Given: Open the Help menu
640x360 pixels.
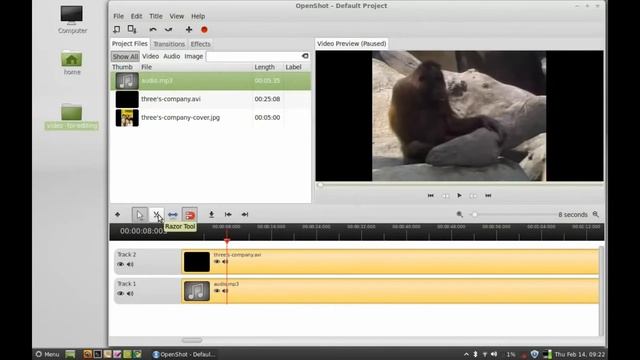Looking at the screenshot, I should 198,16.
